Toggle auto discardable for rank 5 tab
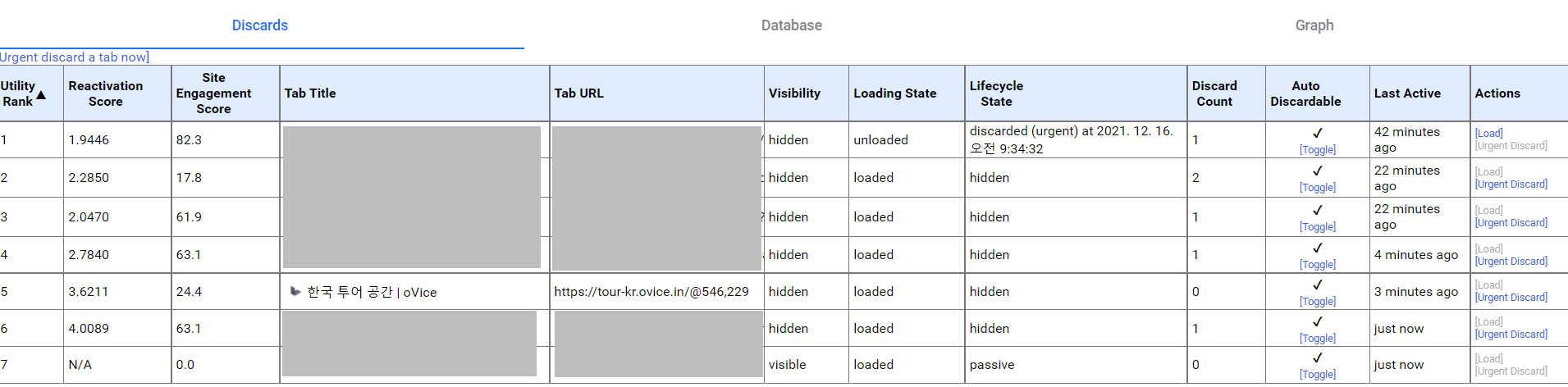The width and height of the screenshot is (1568, 387). click(1318, 302)
